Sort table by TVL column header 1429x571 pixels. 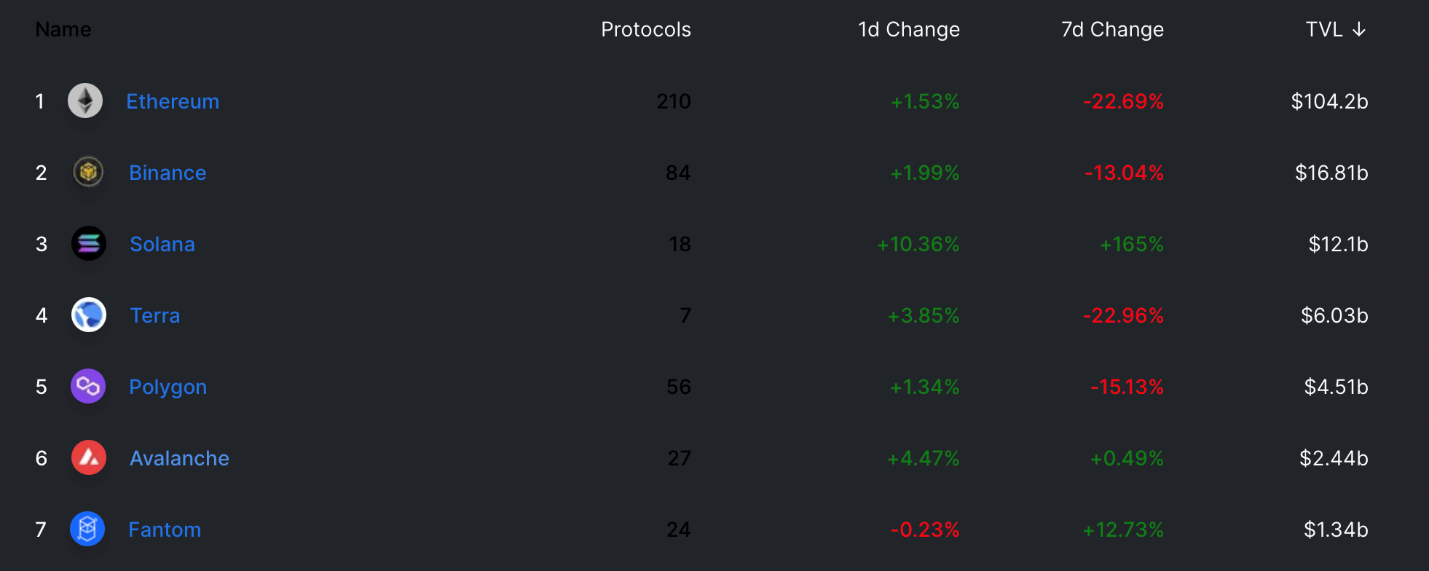(1336, 30)
